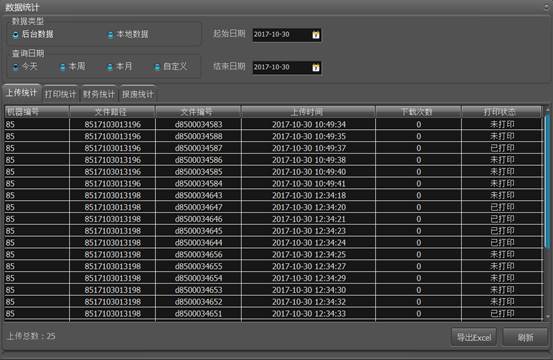Sort by the 机器编号 column header
Image resolution: width=553 pixels, height=360 pixels.
pos(37,112)
